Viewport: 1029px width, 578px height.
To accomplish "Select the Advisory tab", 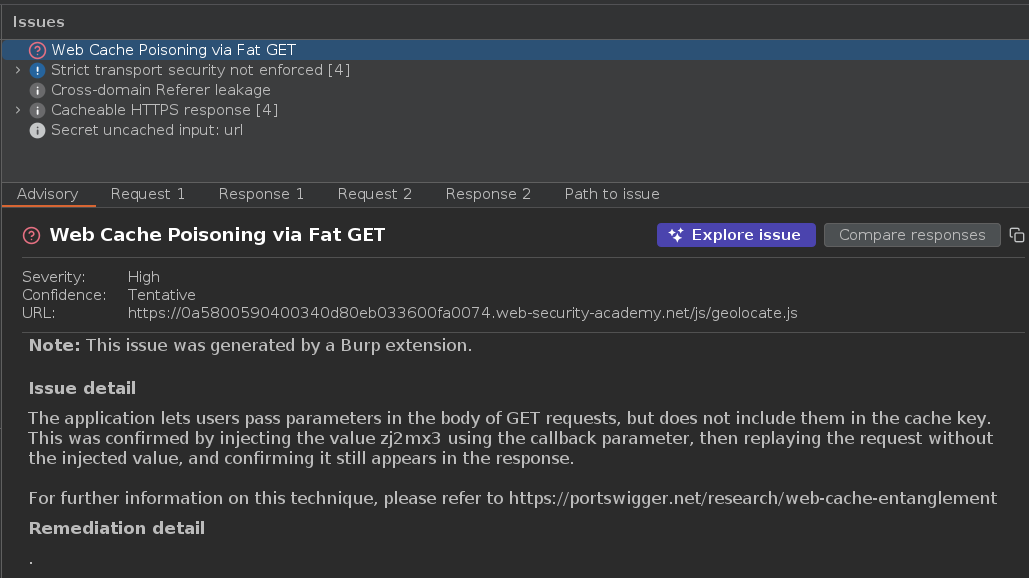I will tap(47, 194).
